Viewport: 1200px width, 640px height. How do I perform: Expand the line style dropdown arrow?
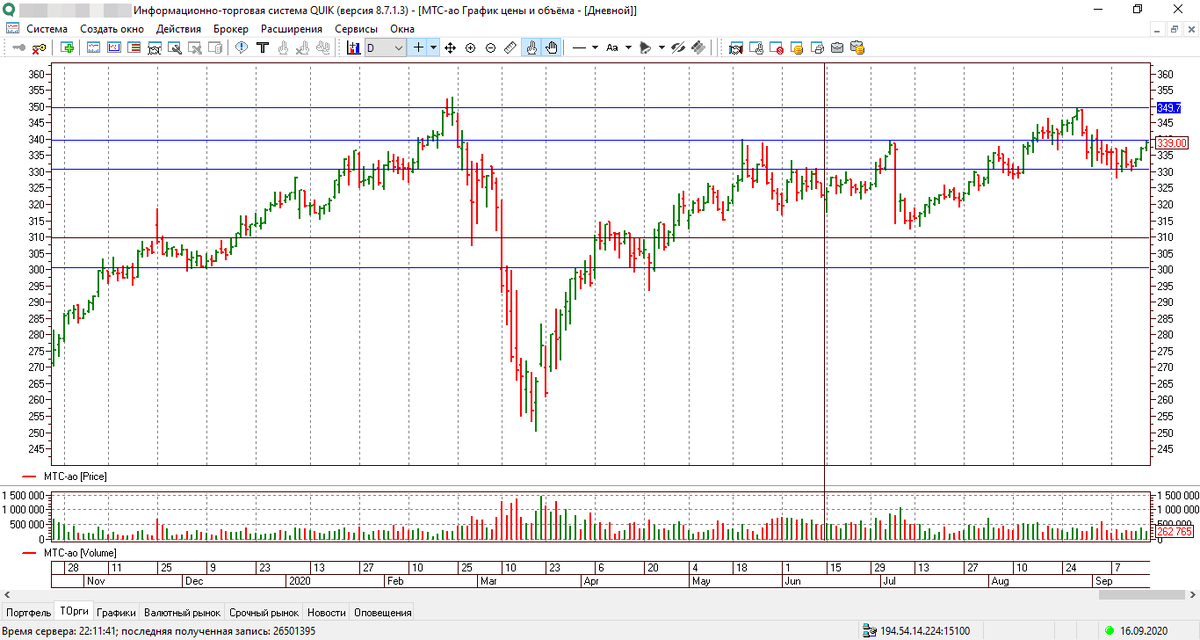(x=595, y=47)
